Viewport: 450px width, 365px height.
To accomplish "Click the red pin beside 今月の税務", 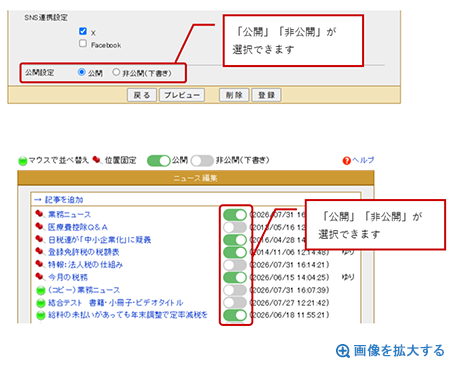I will click(x=40, y=277).
